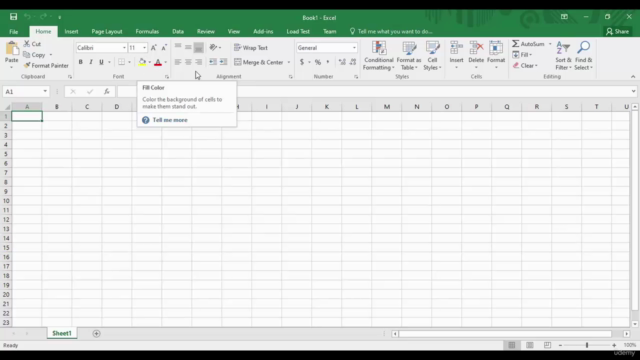Toggle Align Left for text

[178, 62]
